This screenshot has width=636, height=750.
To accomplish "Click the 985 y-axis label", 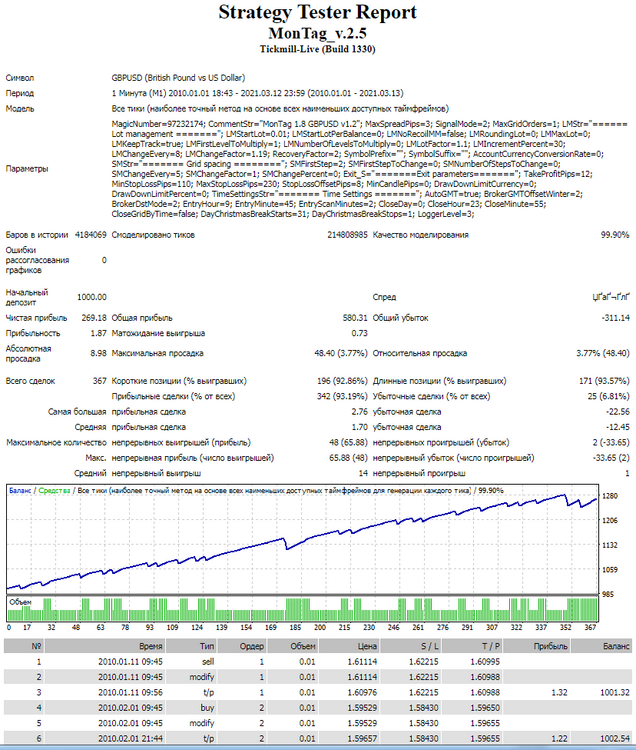I will point(608,594).
